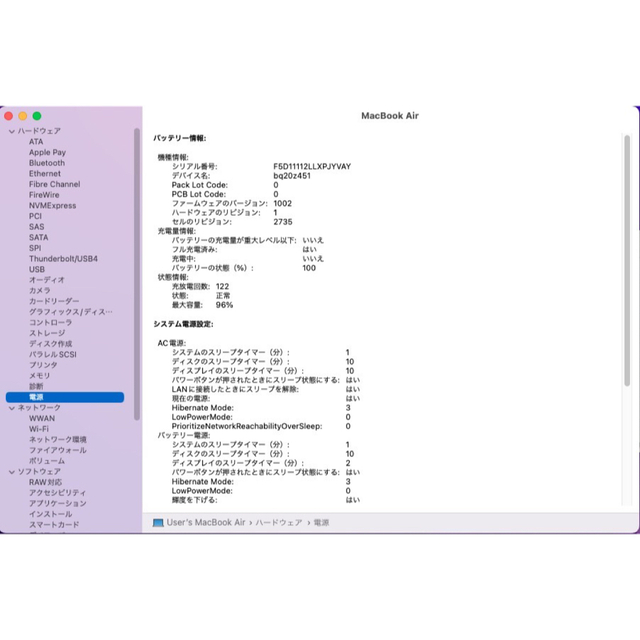Click 電源 in the path bar
This screenshot has width=640, height=640.
tap(321, 522)
